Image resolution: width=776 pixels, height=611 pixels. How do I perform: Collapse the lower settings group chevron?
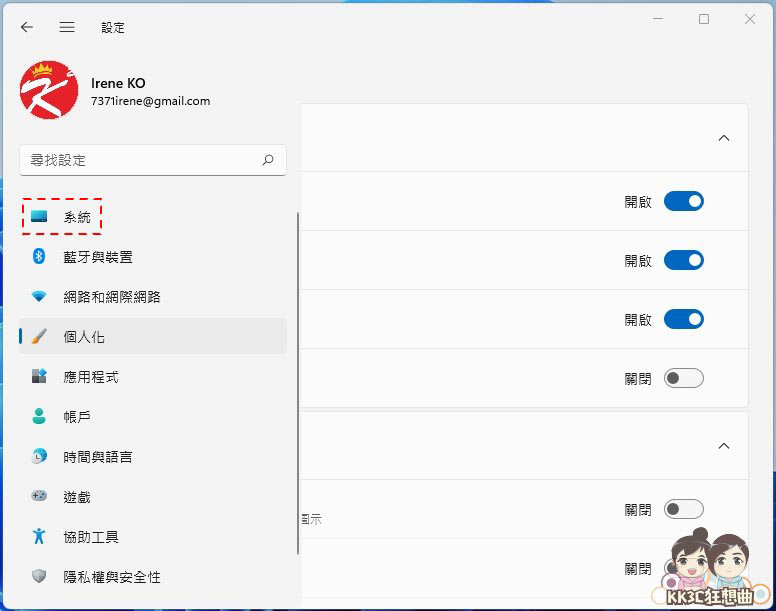(724, 446)
